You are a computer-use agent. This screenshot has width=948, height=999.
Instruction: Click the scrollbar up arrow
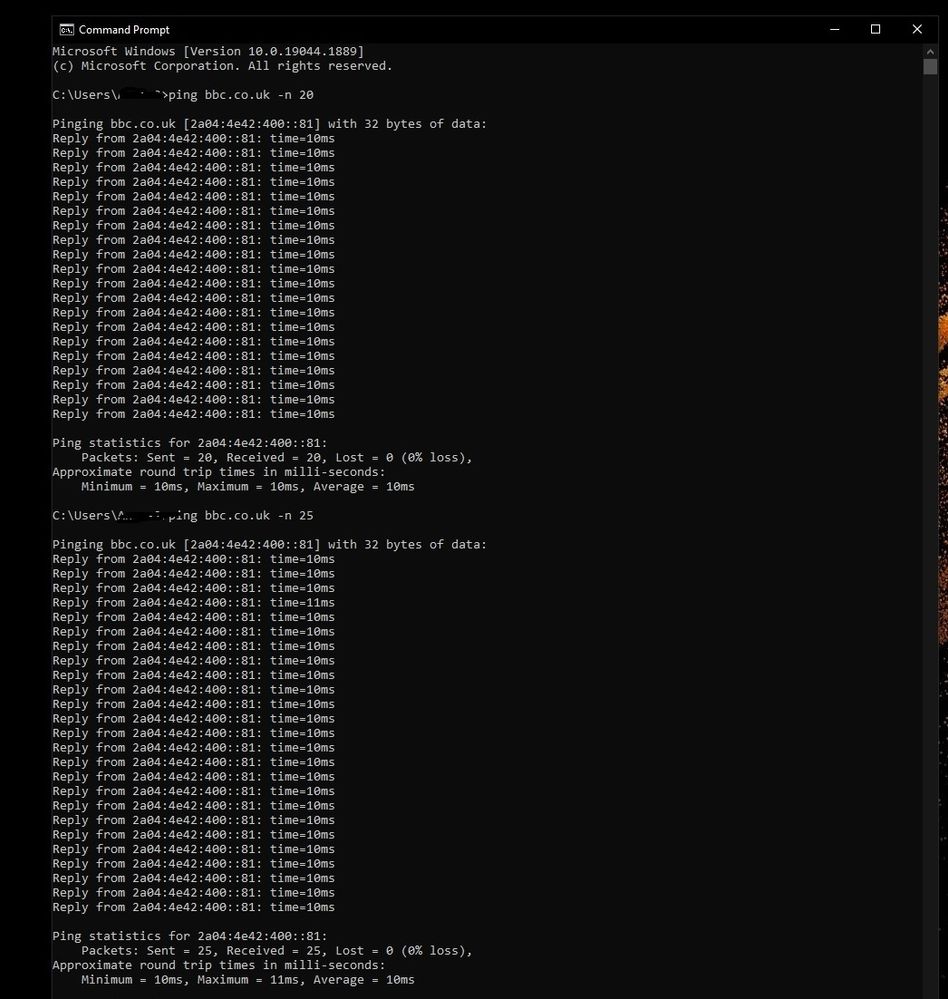point(930,50)
